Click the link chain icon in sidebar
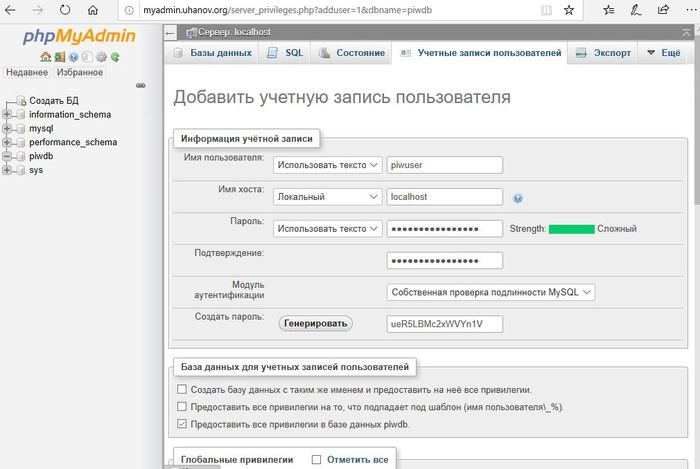 coord(141,86)
